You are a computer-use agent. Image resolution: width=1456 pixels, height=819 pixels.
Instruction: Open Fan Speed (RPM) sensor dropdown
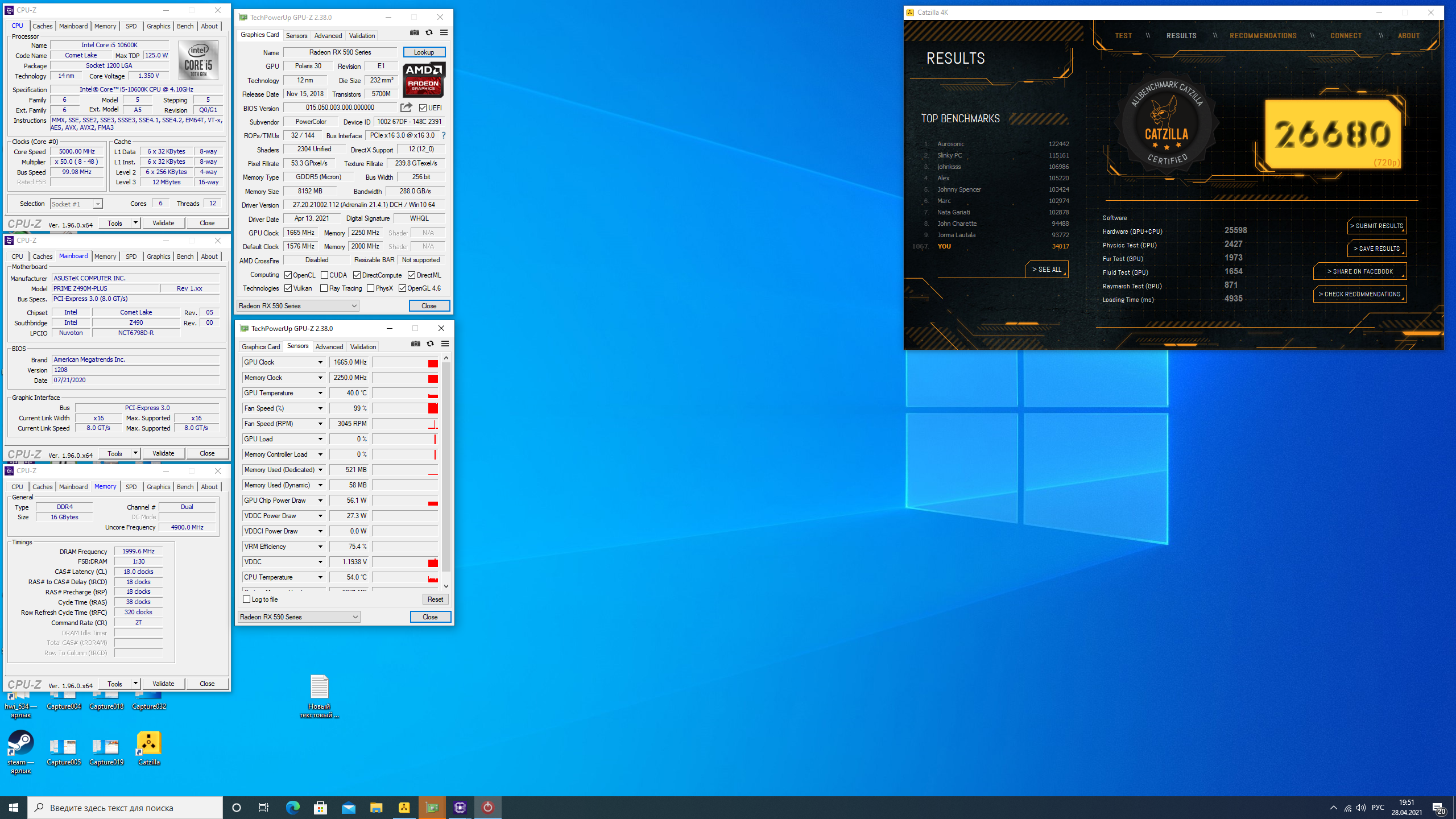[320, 424]
